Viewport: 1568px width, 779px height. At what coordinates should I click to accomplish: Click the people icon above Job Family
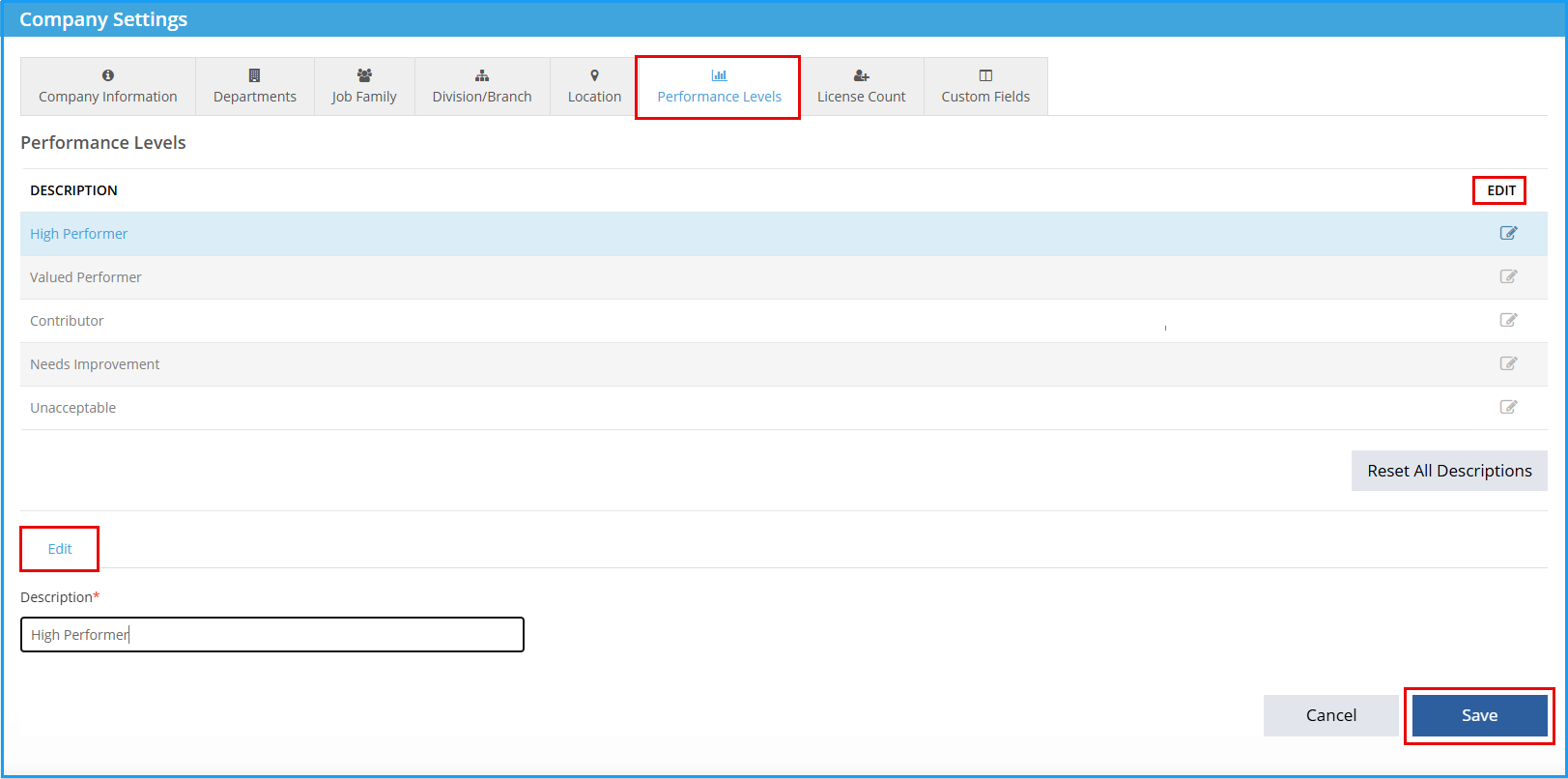coord(364,75)
